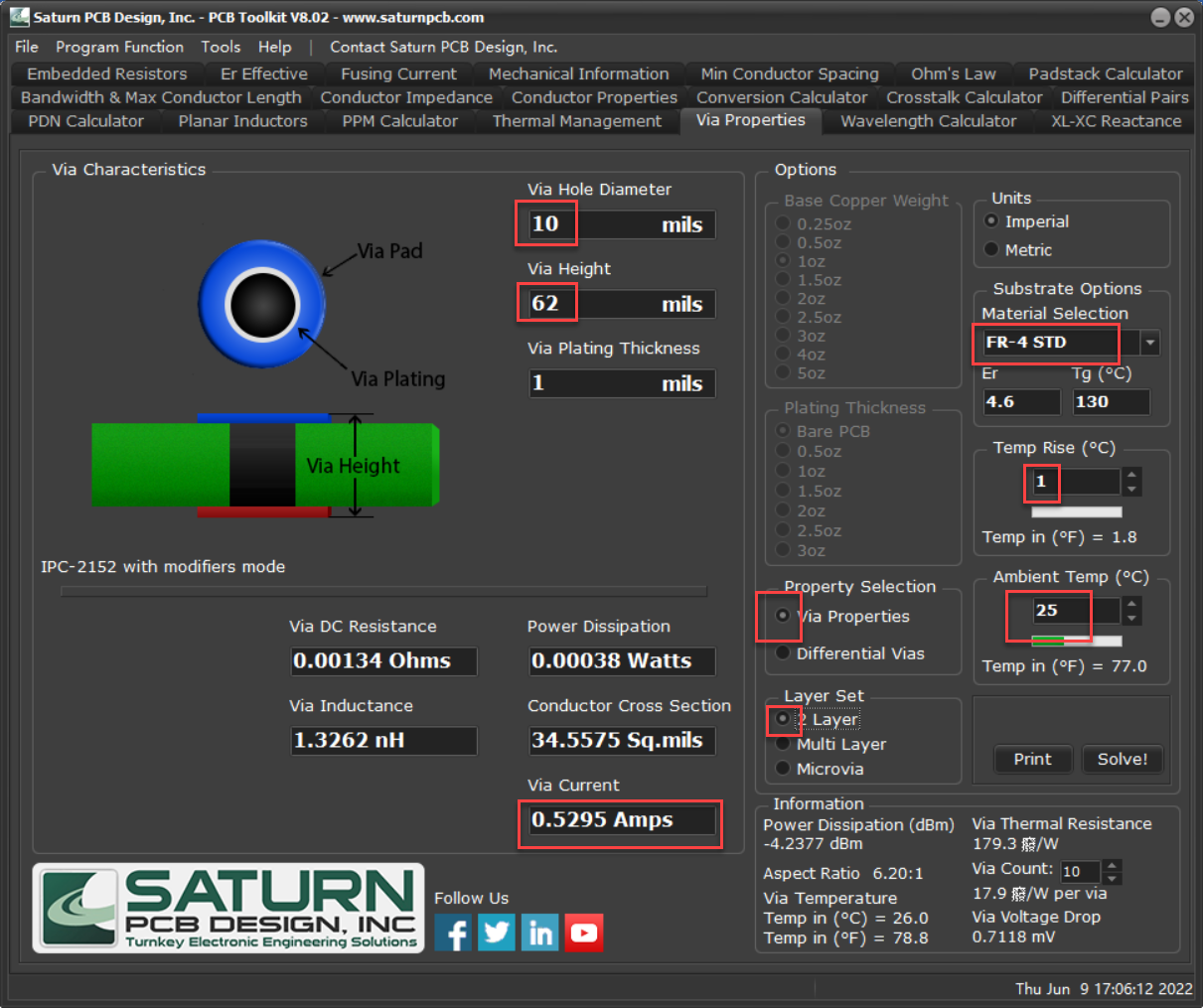Switch to Ohm's Law tab
This screenshot has width=1203, height=1008.
tap(954, 73)
